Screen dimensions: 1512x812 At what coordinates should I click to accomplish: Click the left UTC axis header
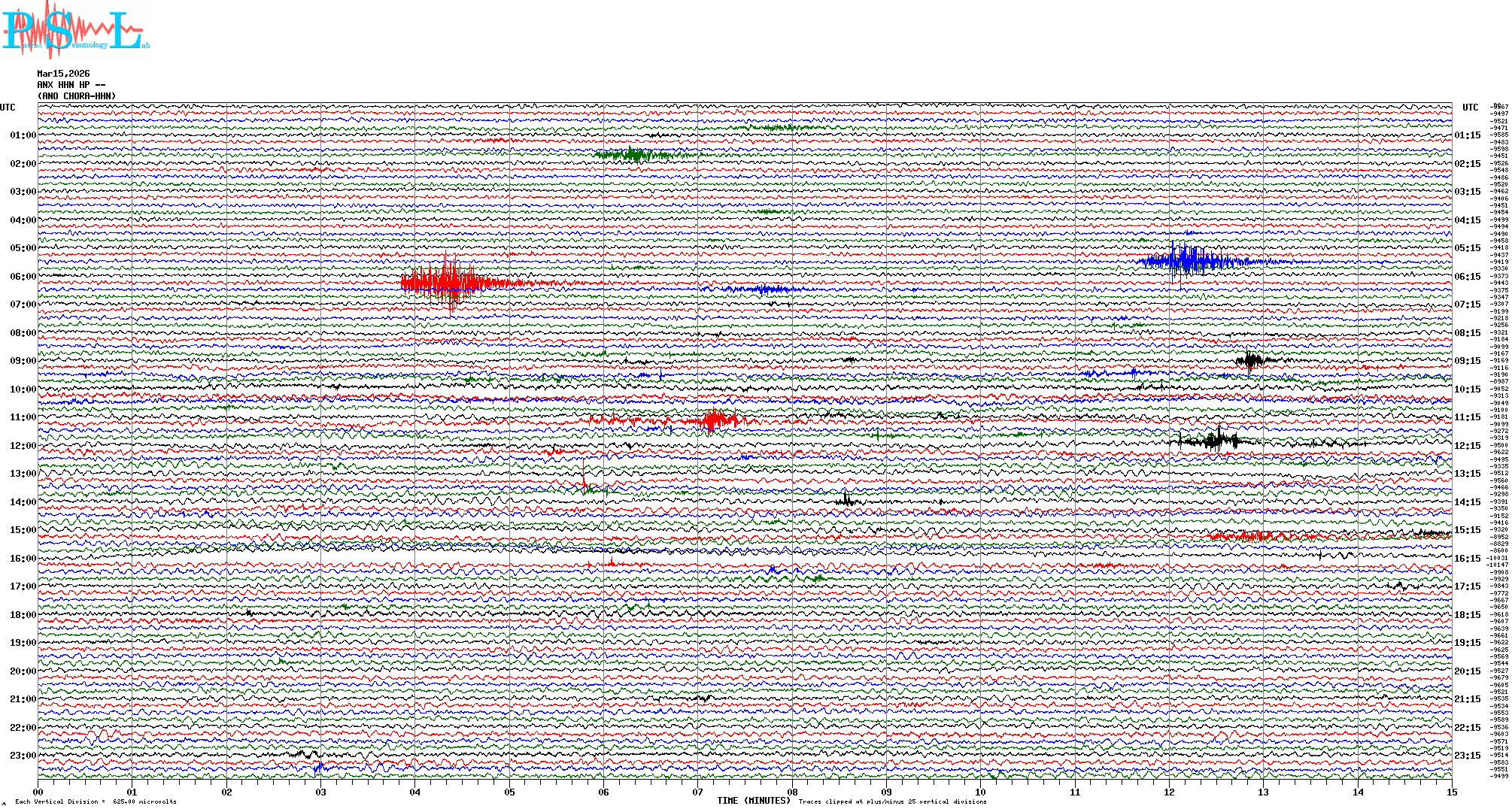click(x=8, y=108)
